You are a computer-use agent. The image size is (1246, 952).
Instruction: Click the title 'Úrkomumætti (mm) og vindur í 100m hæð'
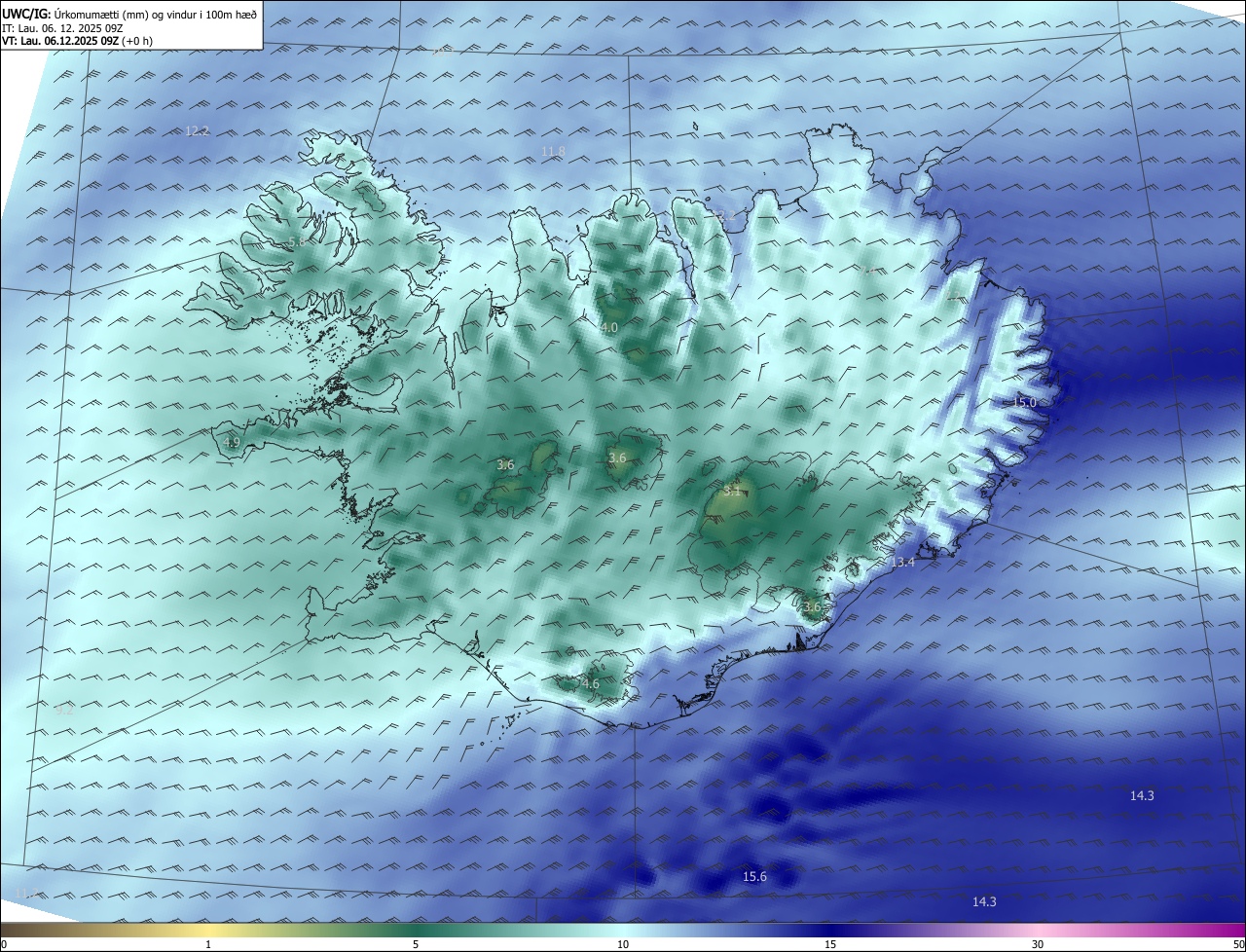click(154, 14)
